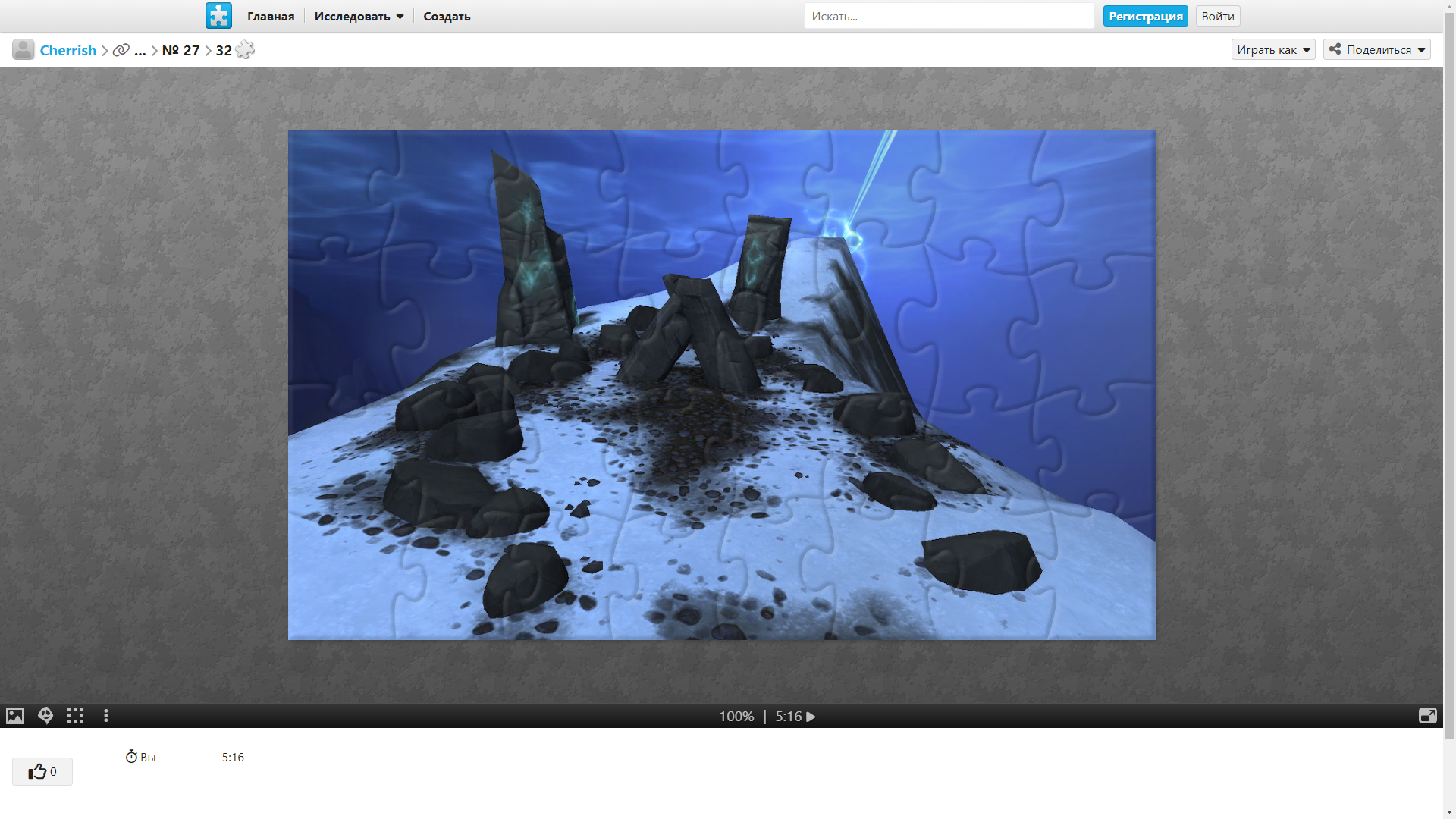Image resolution: width=1456 pixels, height=819 pixels.
Task: Click the completed puzzle image
Action: point(721,385)
